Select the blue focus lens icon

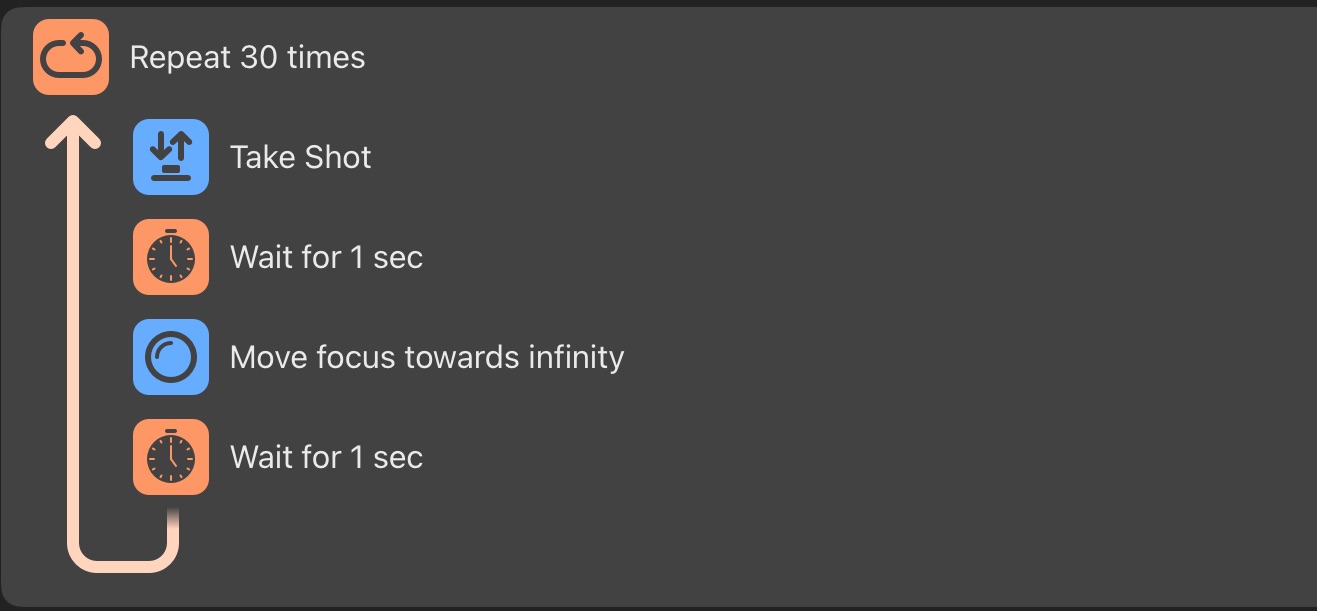pos(171,357)
